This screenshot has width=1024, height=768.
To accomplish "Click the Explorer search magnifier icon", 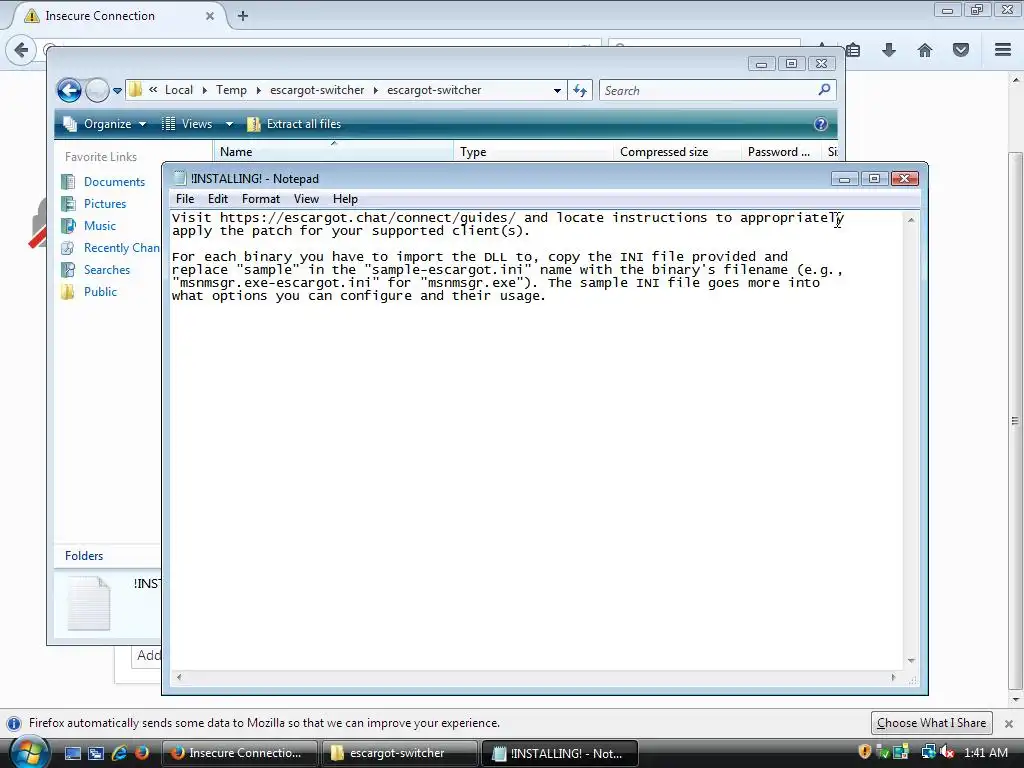I will pyautogui.click(x=824, y=89).
